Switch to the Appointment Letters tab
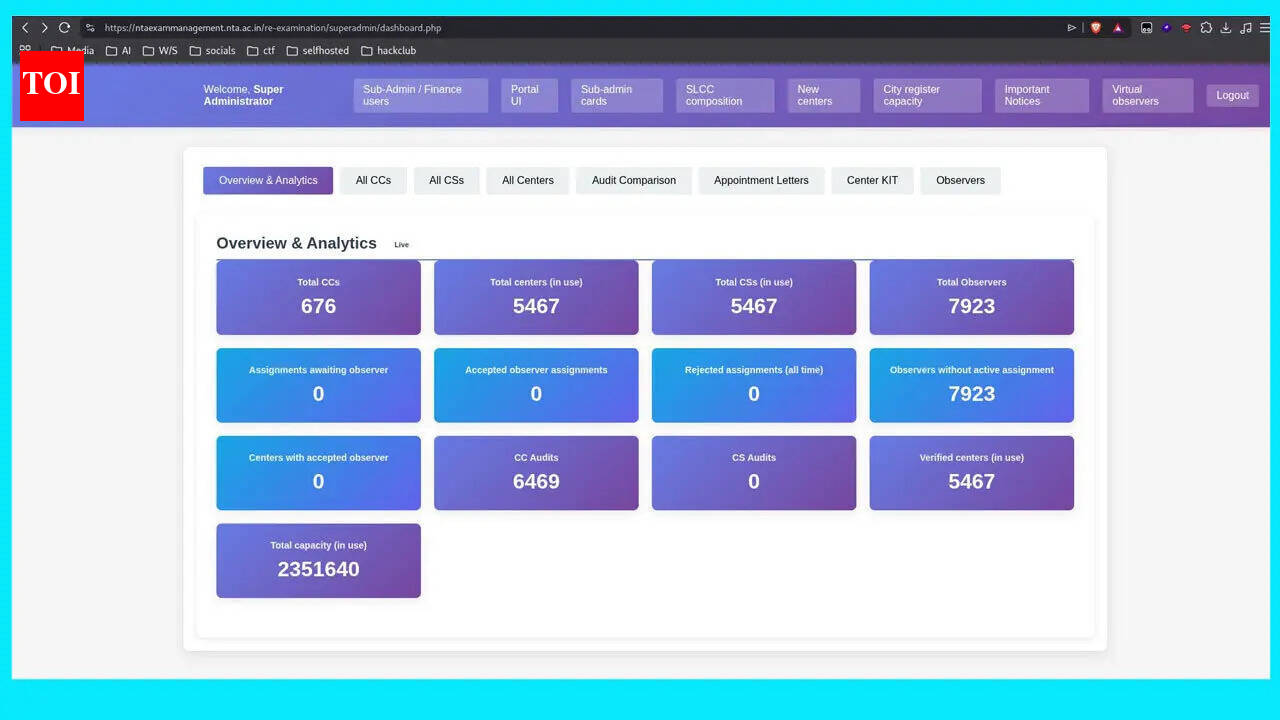The image size is (1280, 720). click(x=761, y=180)
